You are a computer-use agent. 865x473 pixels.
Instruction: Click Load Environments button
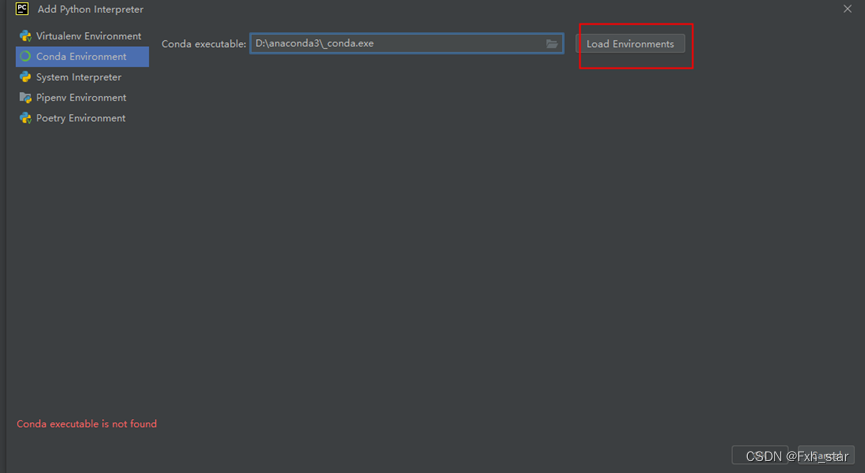pos(630,44)
